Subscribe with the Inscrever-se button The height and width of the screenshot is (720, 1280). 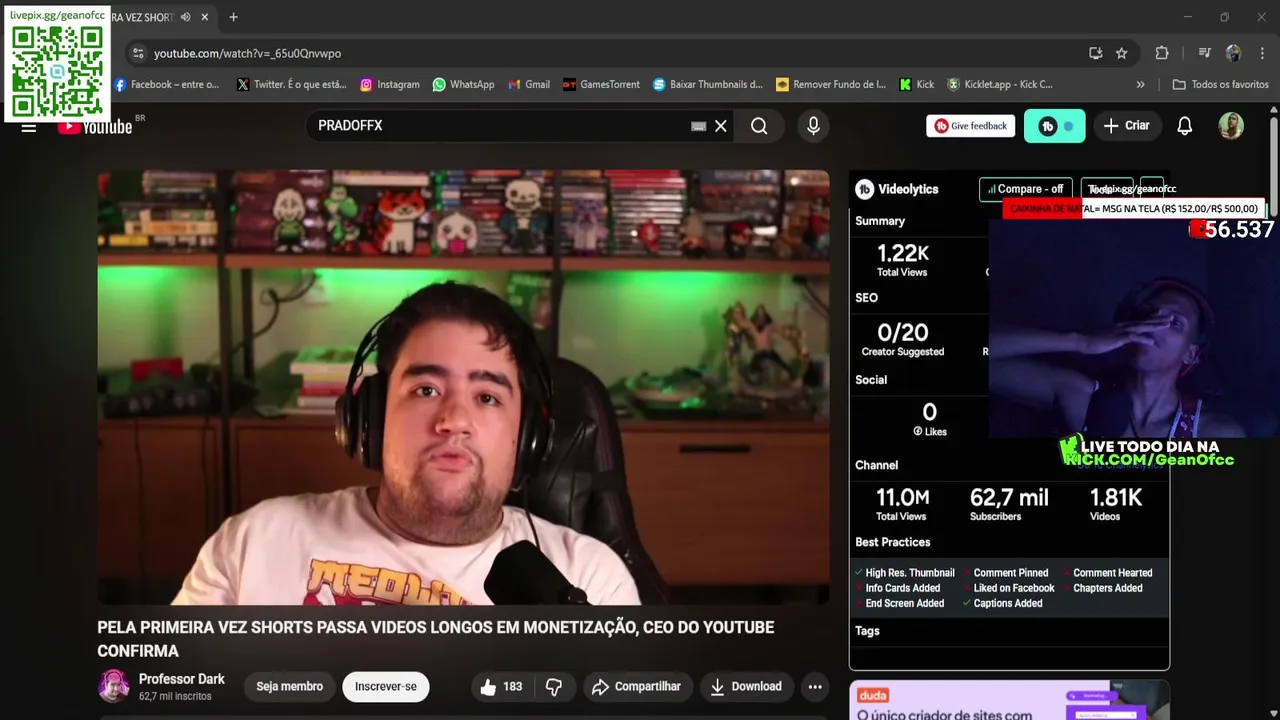pos(385,687)
